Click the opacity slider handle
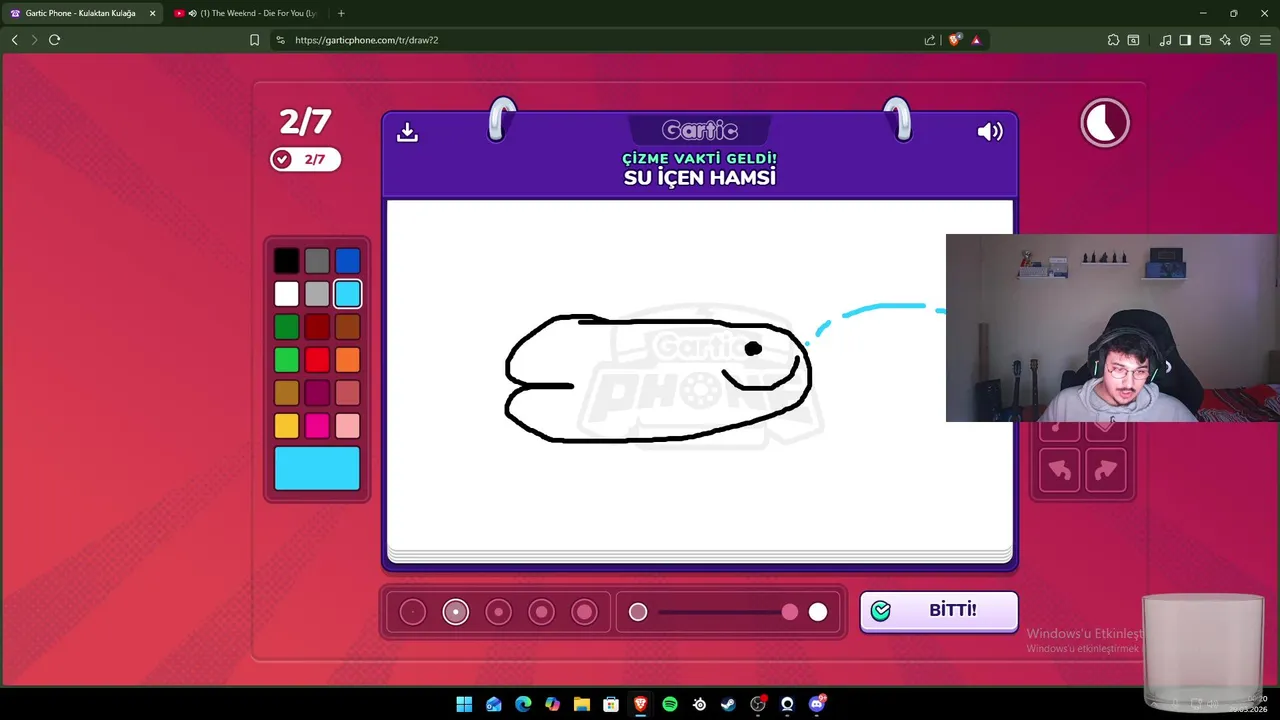 pyautogui.click(x=790, y=612)
